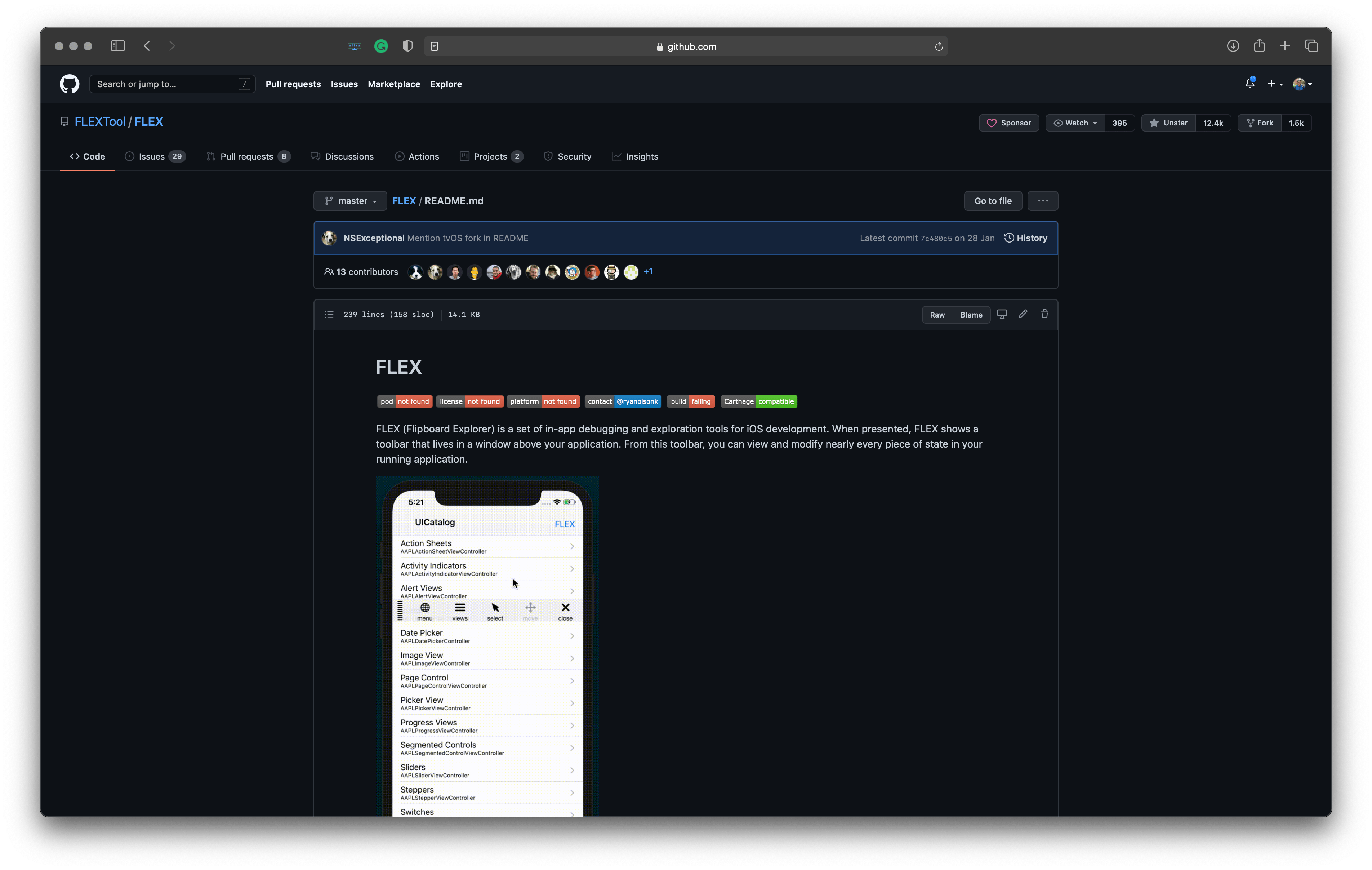This screenshot has width=1372, height=870.
Task: Click the build failing badge
Action: 691,401
